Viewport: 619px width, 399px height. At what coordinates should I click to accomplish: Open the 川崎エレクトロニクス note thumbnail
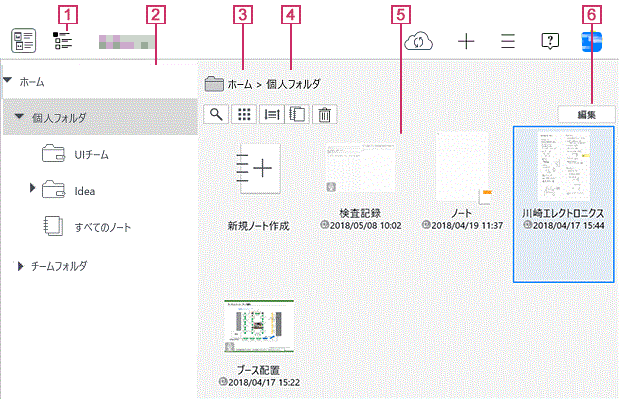564,167
